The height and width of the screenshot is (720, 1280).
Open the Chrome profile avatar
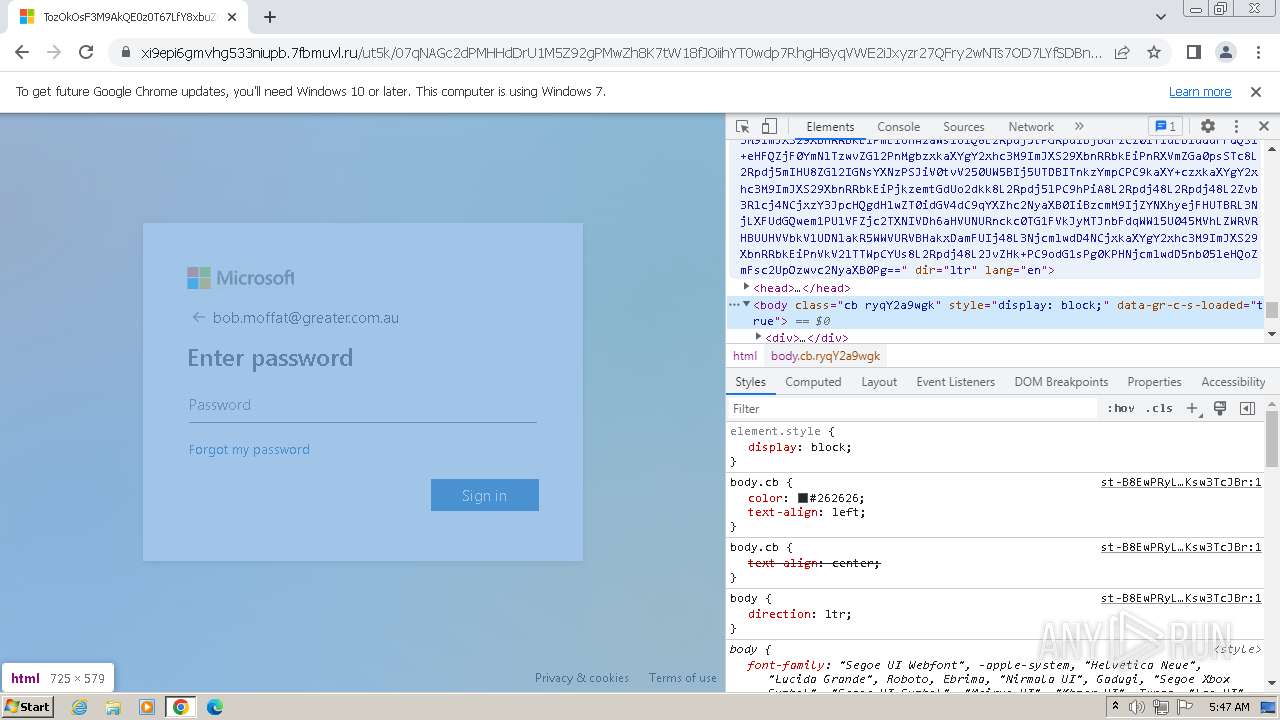[1225, 52]
